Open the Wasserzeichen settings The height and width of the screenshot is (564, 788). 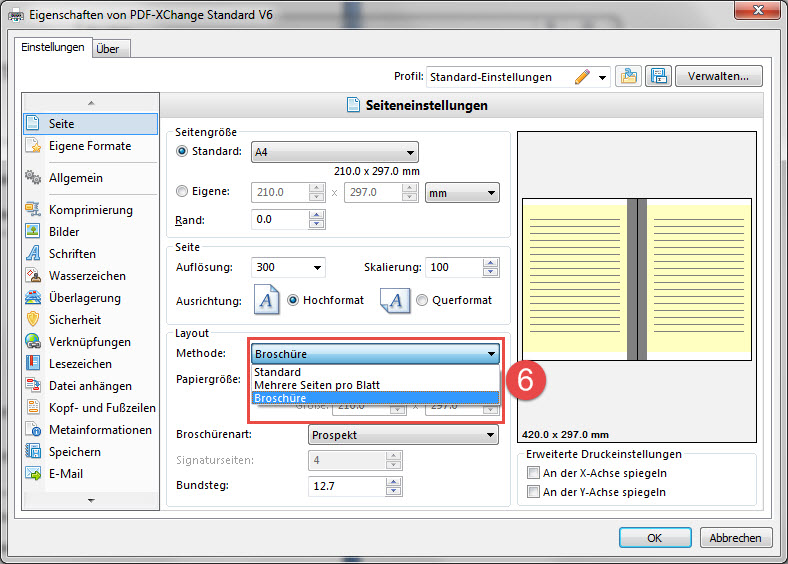tap(90, 276)
